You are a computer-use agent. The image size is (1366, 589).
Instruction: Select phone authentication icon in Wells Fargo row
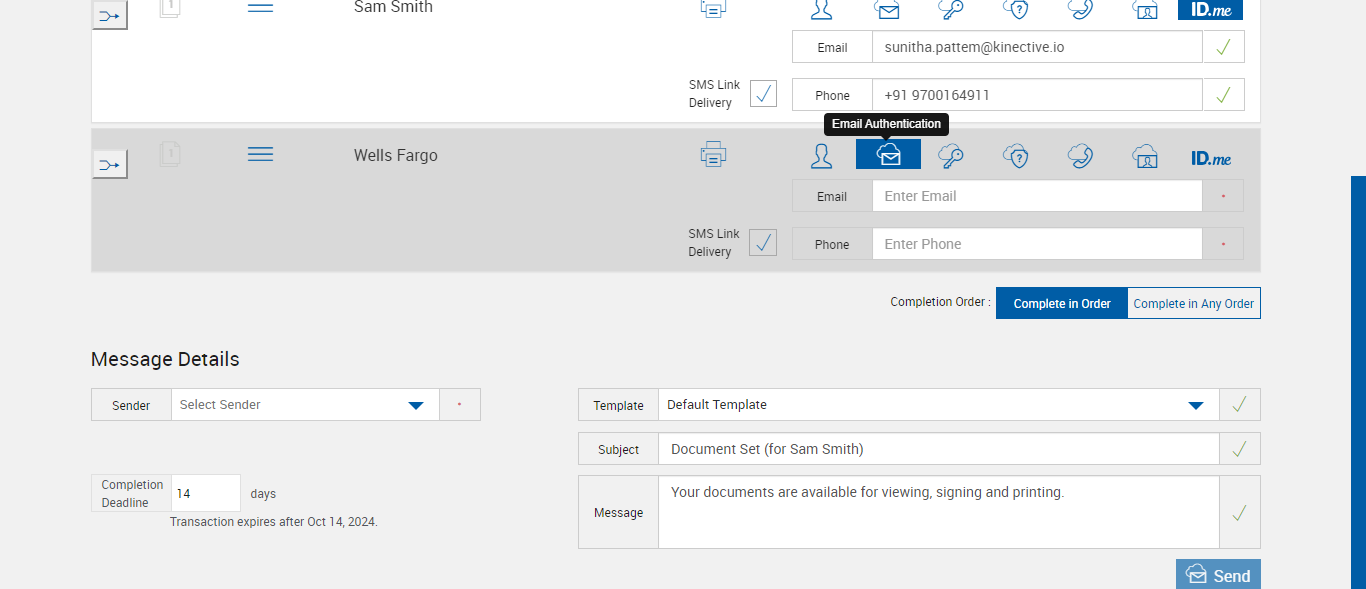pos(1080,156)
